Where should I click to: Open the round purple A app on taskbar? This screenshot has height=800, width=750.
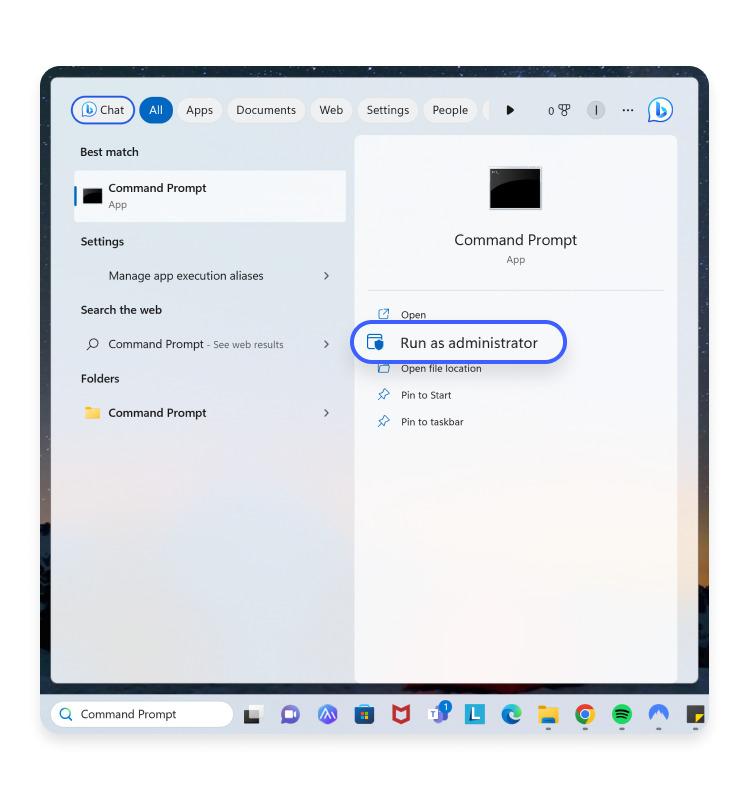[328, 715]
